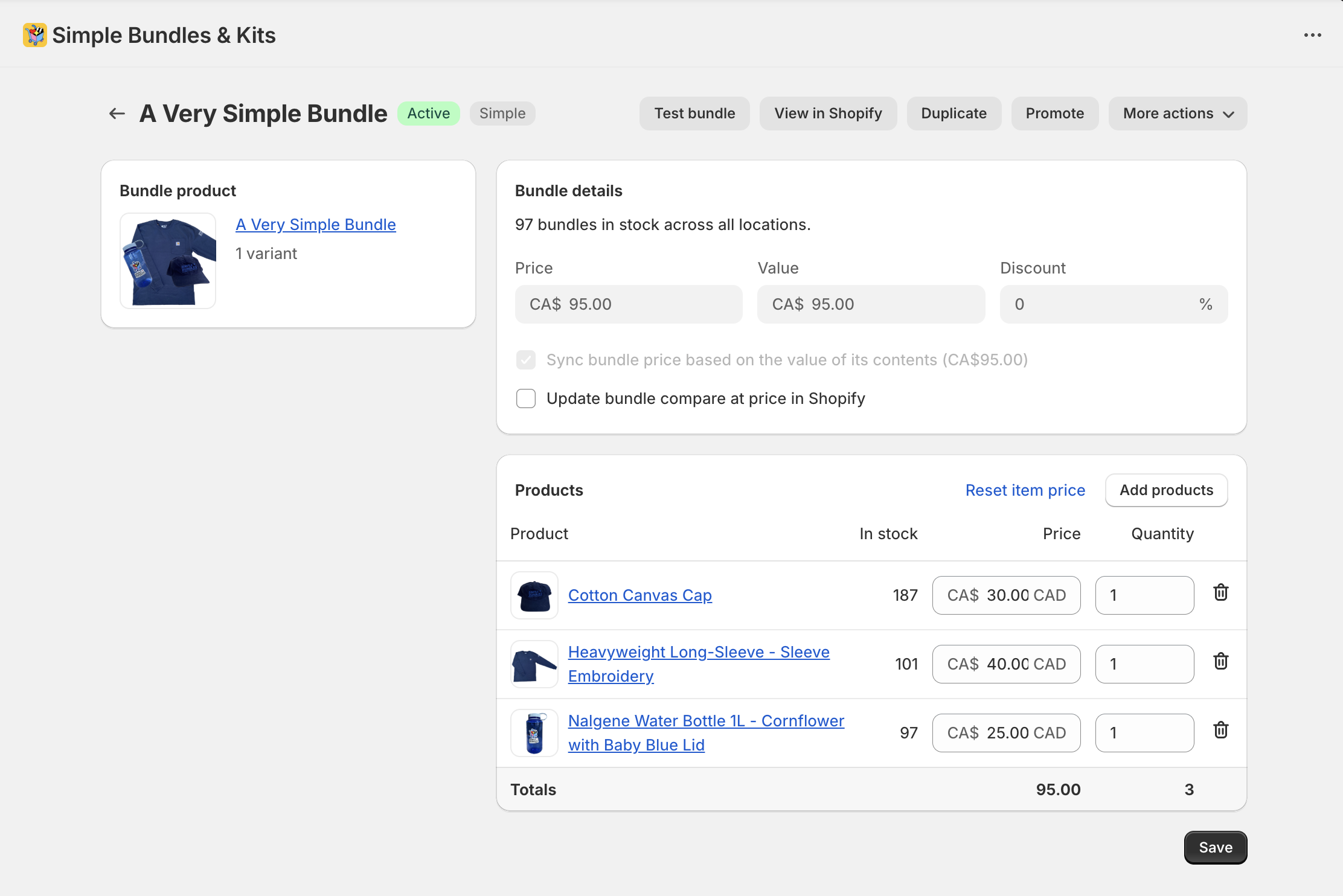This screenshot has width=1343, height=896.
Task: Edit Nalgene Water Bottle price field
Action: coord(1006,733)
